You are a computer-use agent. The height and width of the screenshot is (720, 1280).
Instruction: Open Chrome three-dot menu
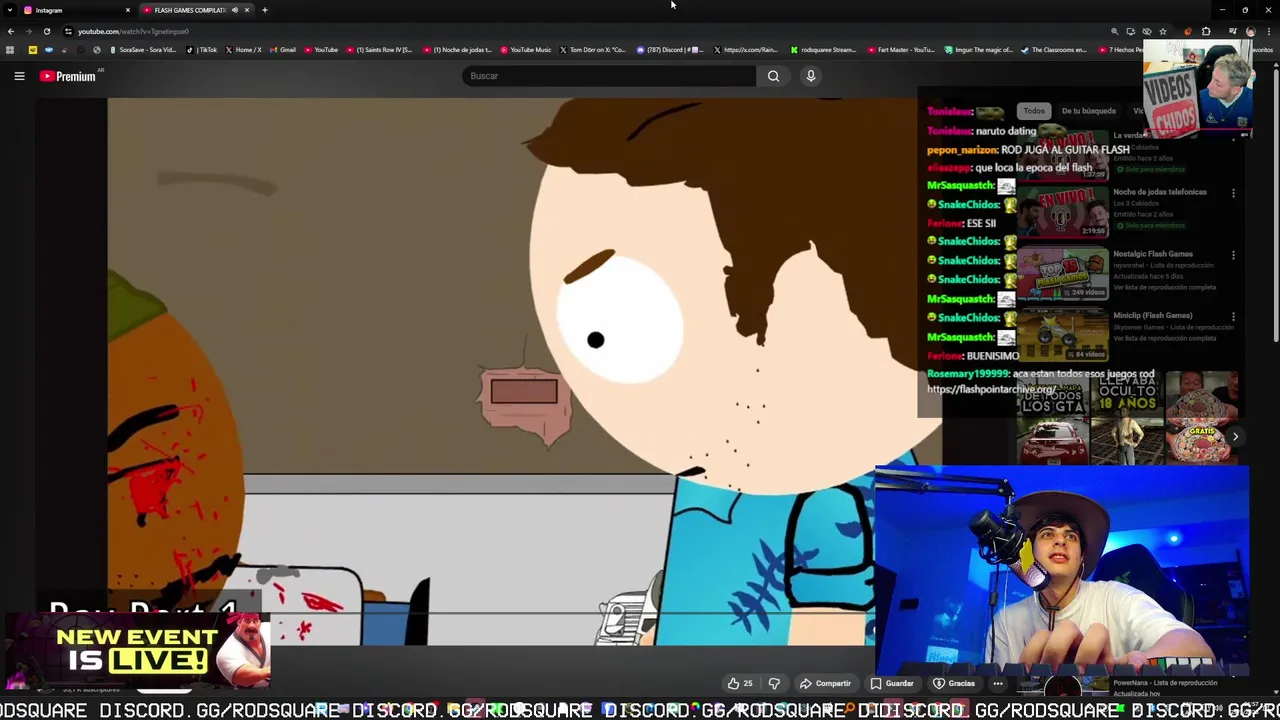click(x=1268, y=31)
